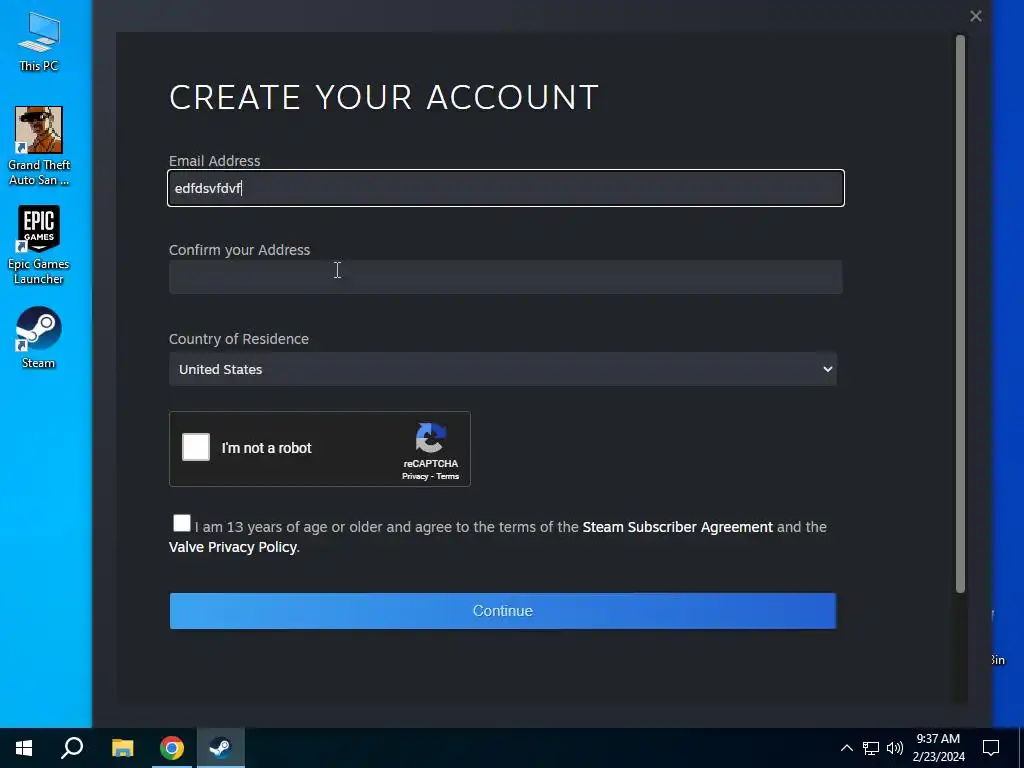
Task: Open Steam Subscriber Agreement link
Action: tap(677, 527)
